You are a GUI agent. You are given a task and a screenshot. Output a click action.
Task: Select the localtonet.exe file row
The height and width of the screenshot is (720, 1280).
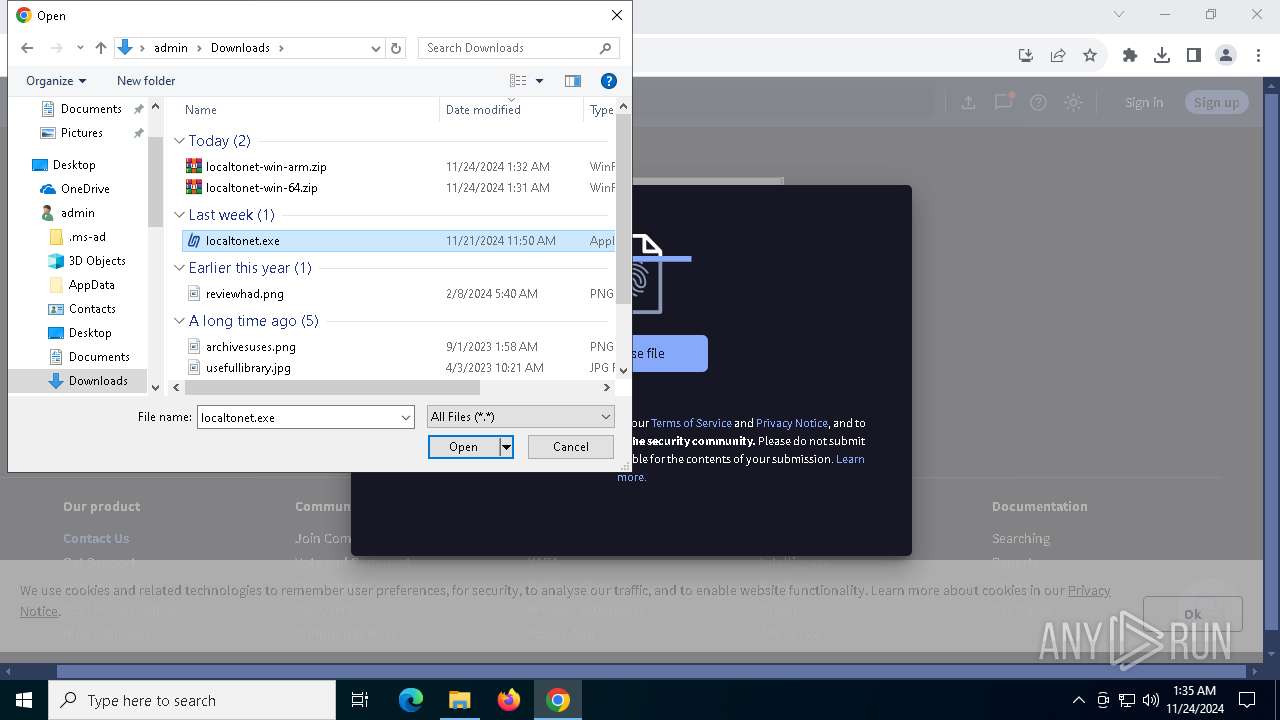pyautogui.click(x=398, y=241)
